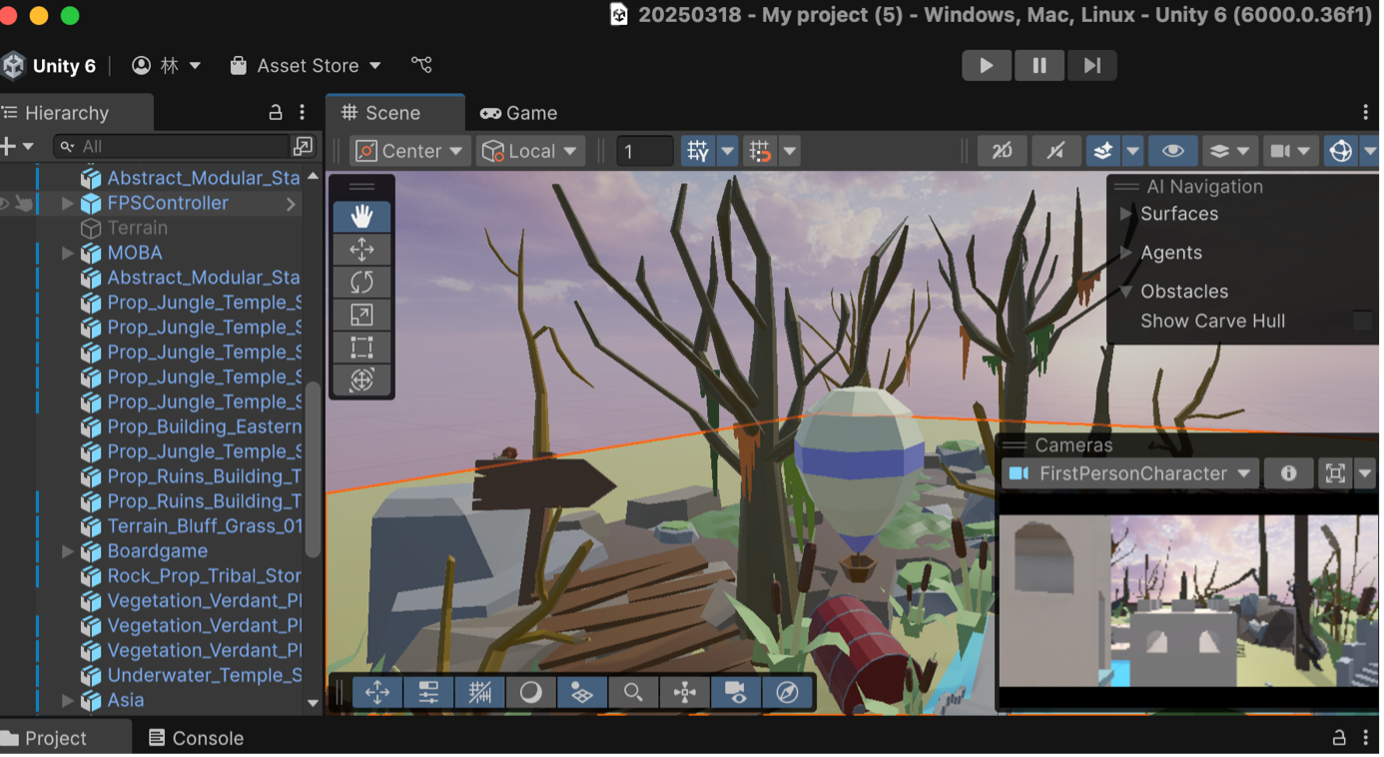Toggle the Show Carve Hull checkbox
Image resolution: width=1384 pixels, height=757 pixels.
pos(1362,321)
